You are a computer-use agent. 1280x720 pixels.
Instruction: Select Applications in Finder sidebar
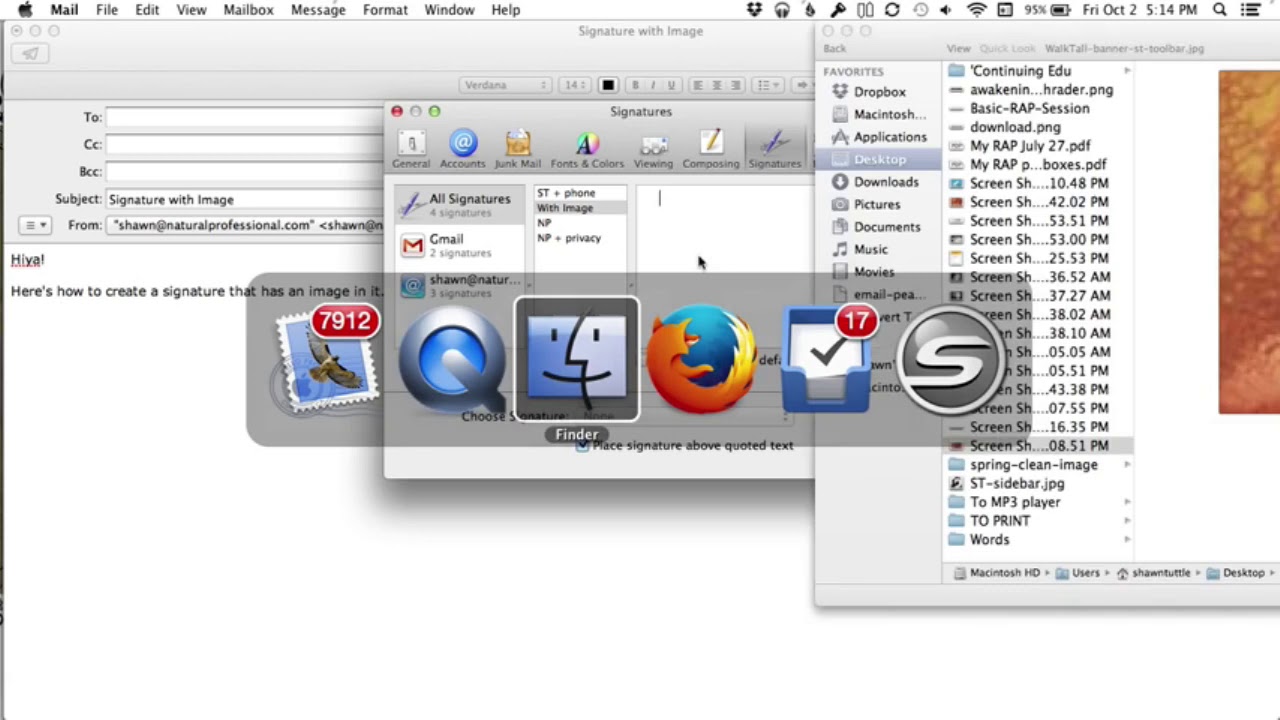(x=879, y=137)
